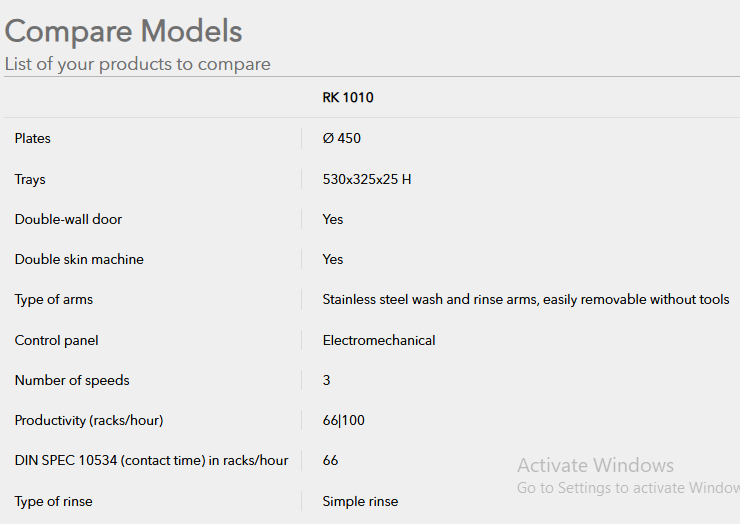Select the Compare Models heading
The height and width of the screenshot is (524, 740).
pos(124,32)
